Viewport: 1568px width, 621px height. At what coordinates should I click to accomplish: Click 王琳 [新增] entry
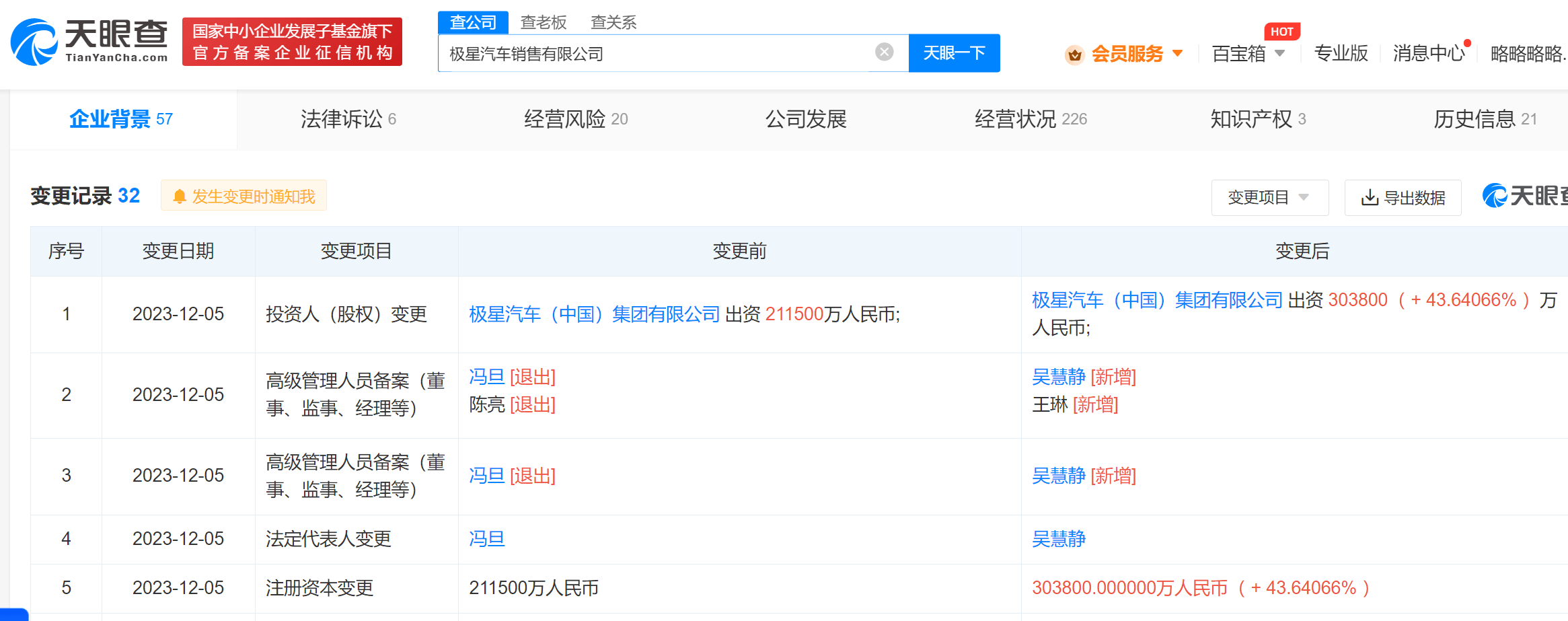[1075, 405]
